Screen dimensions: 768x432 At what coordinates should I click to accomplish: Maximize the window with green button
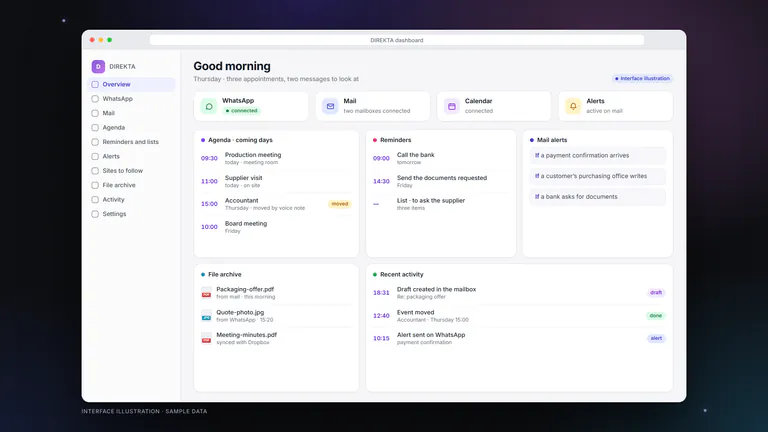coord(110,40)
